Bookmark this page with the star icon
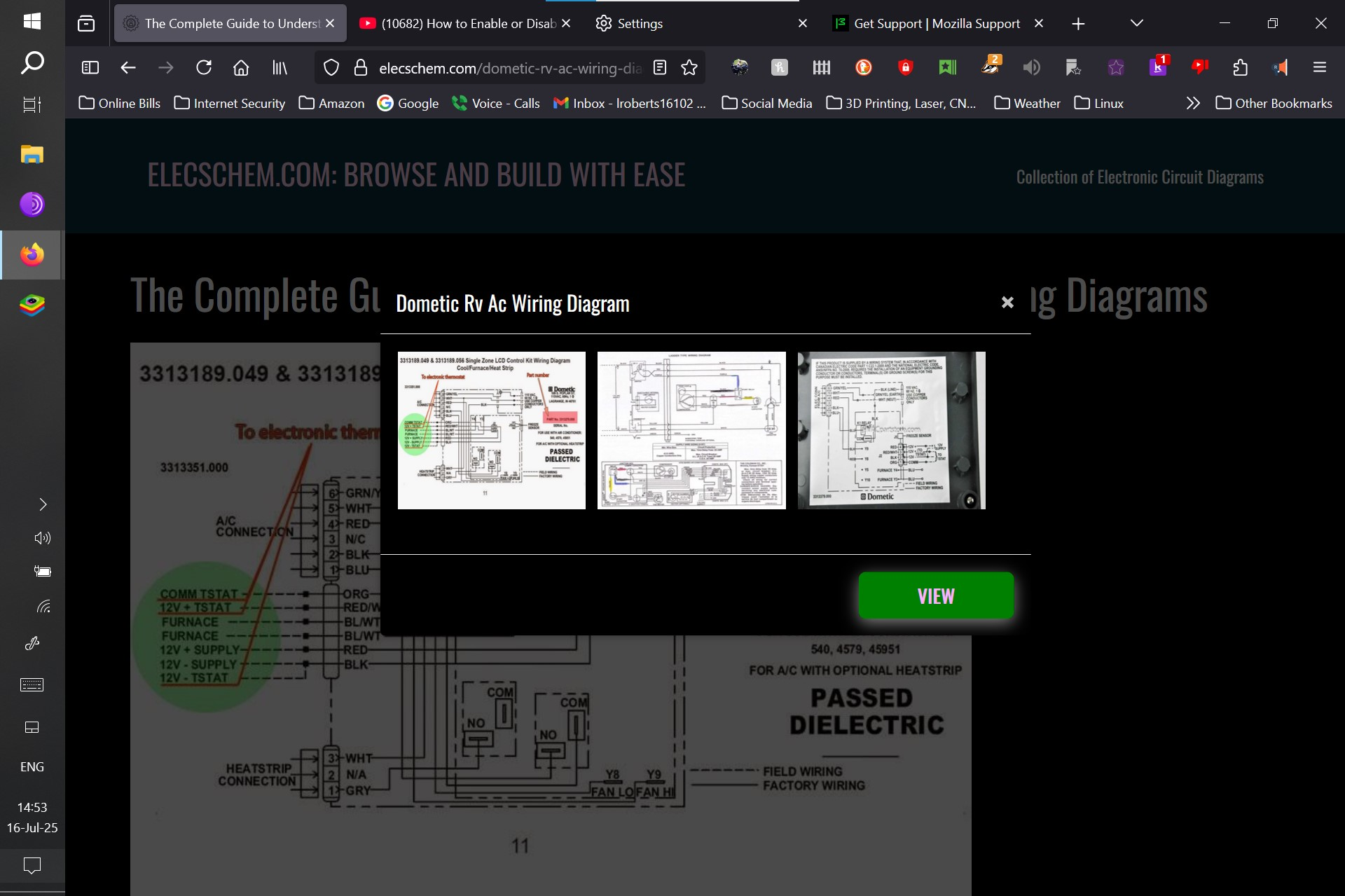 click(689, 67)
